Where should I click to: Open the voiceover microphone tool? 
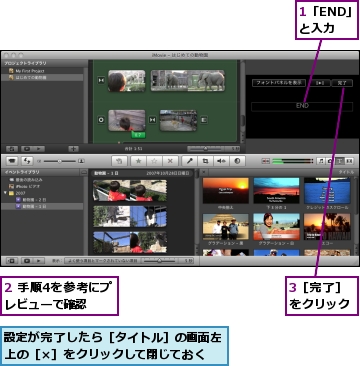point(190,161)
